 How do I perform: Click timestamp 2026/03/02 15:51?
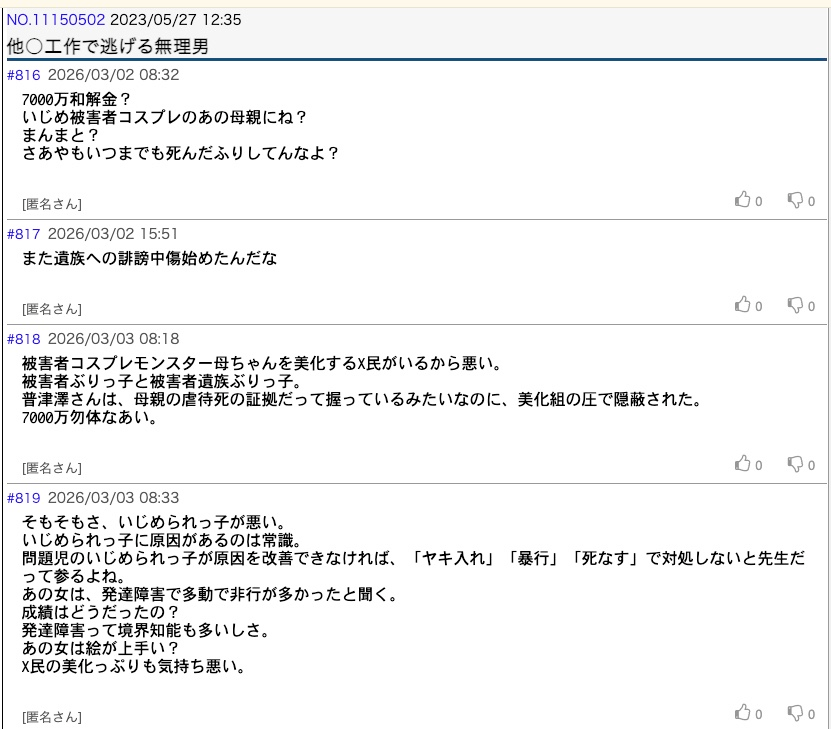tap(113, 234)
